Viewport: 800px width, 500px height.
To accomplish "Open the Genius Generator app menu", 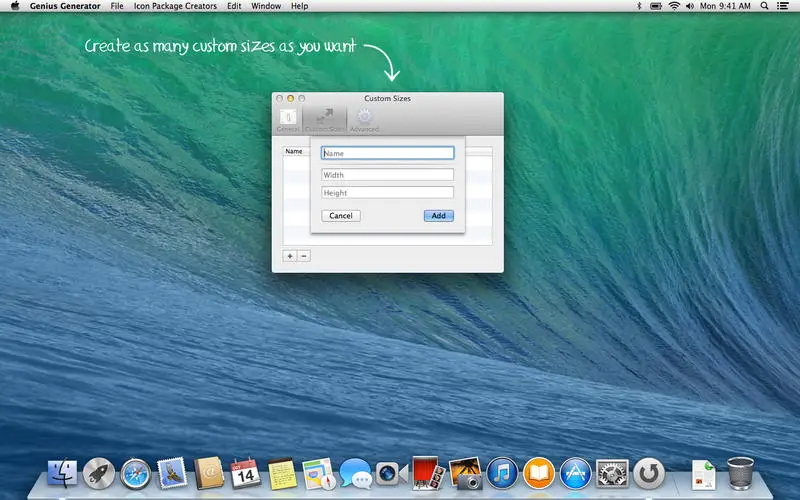I will pos(65,6).
